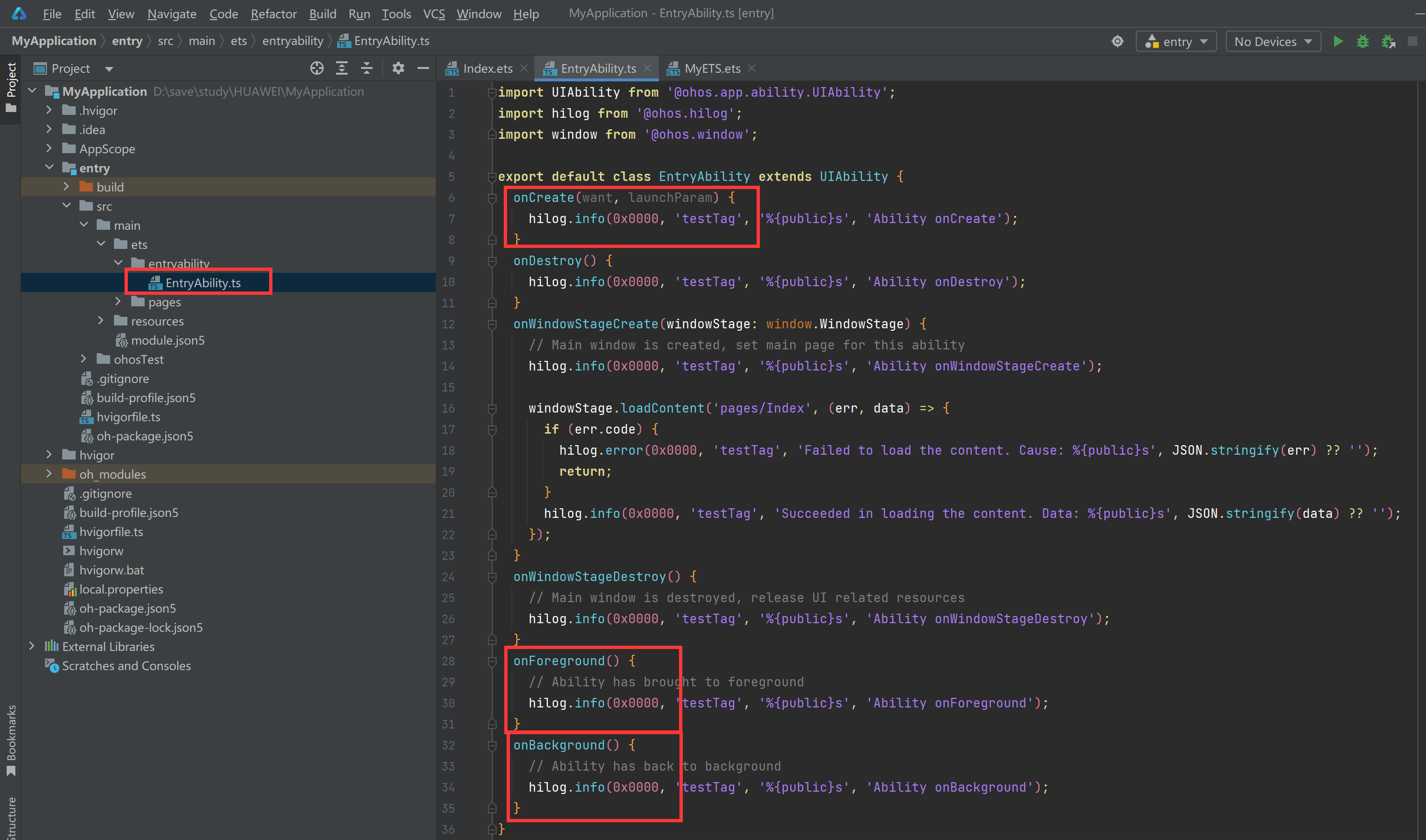This screenshot has width=1426, height=840.
Task: Toggle the Bookmarks side tool window
Action: (11, 739)
